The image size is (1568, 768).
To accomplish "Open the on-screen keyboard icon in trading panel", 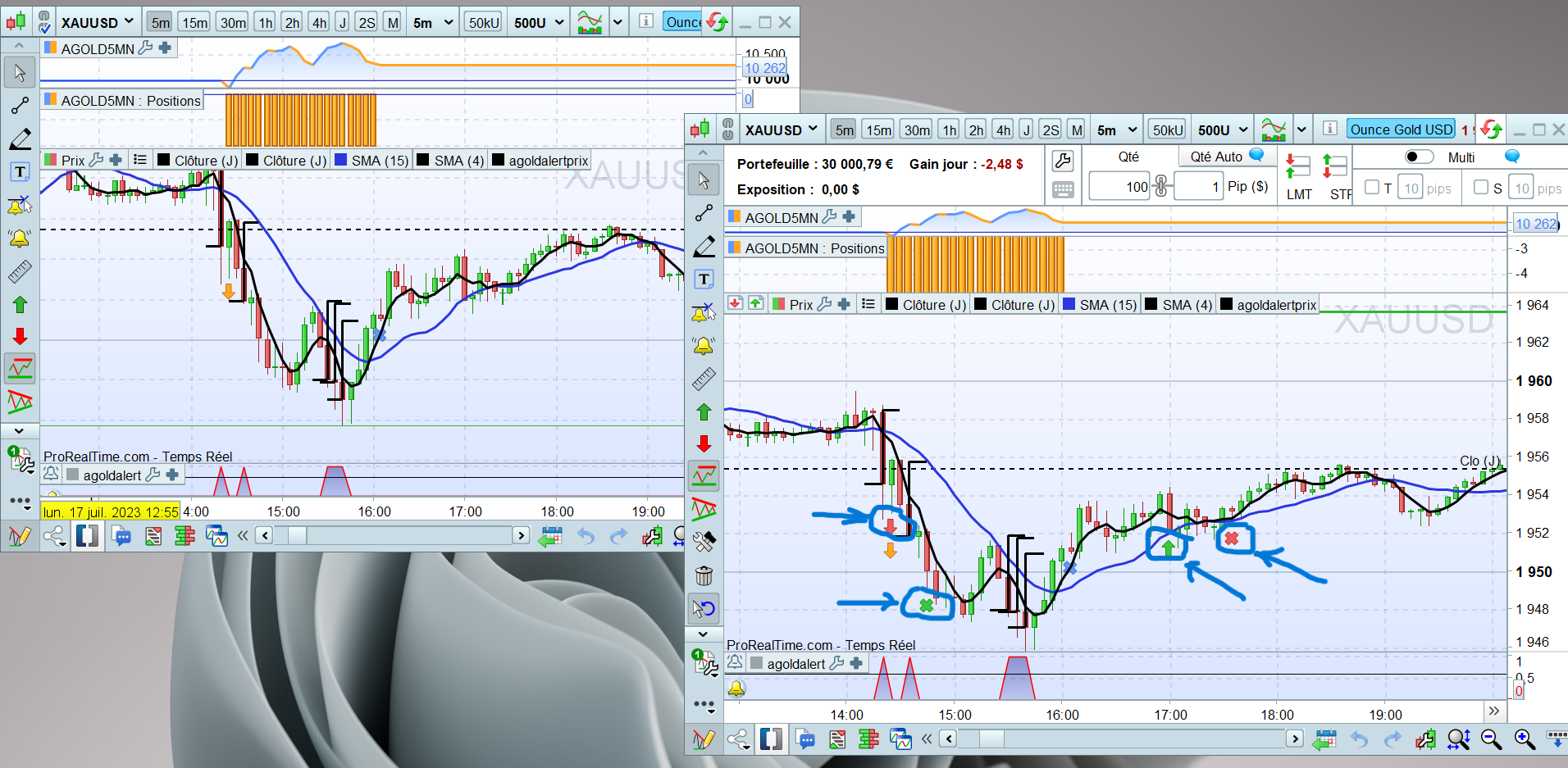I will [1063, 190].
